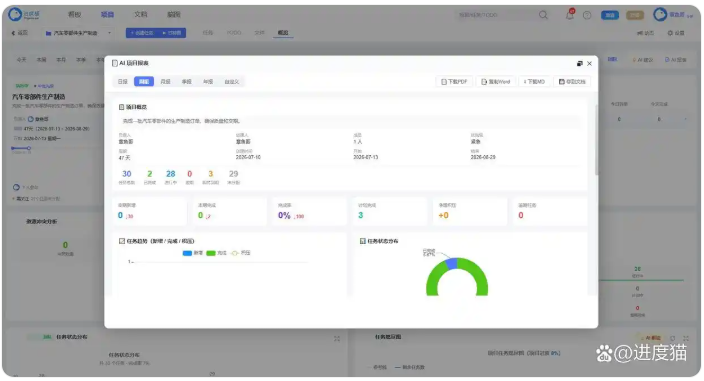Click the 复制Word button
This screenshot has width=704, height=381.
tap(496, 82)
